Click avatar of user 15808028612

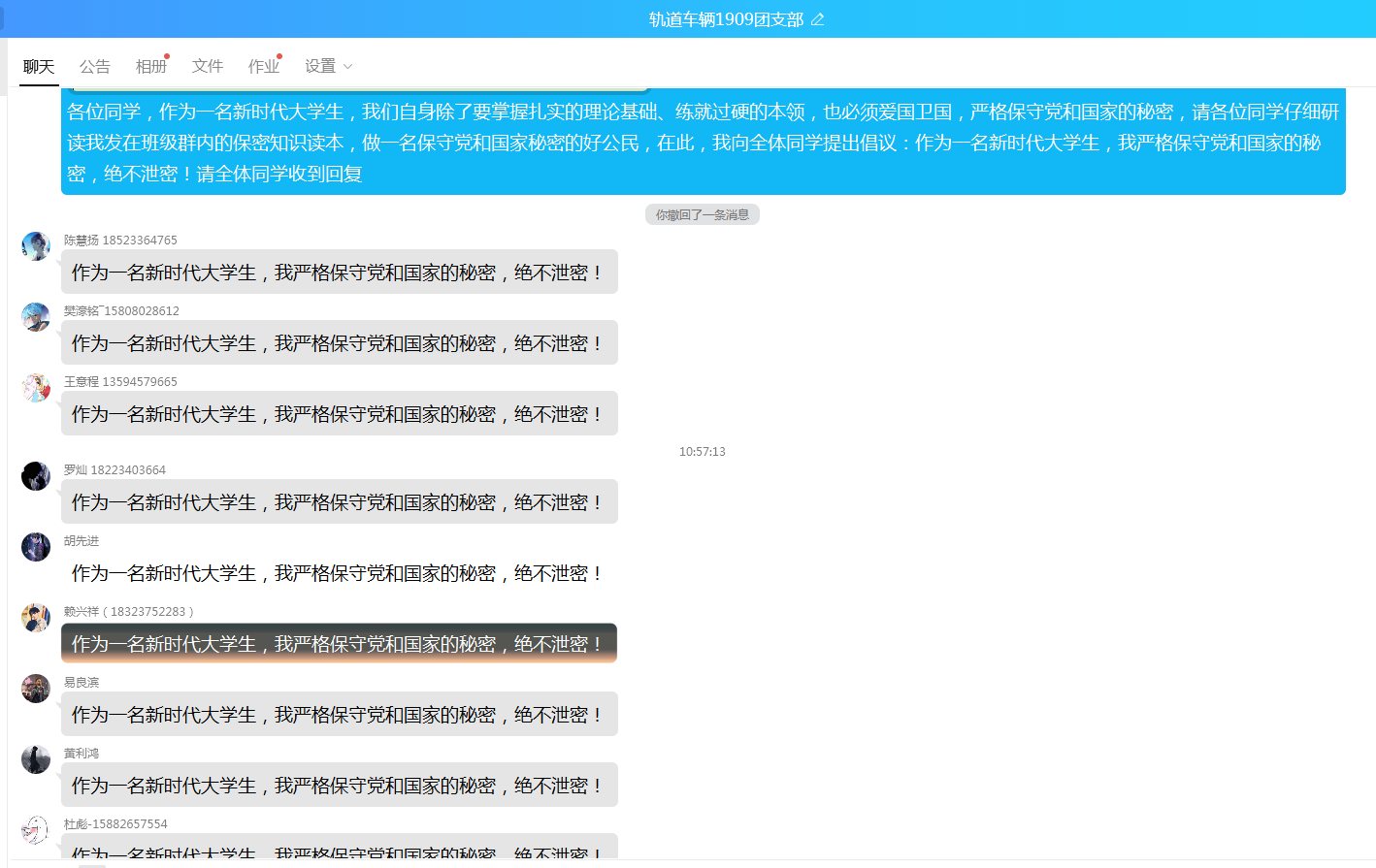(x=36, y=317)
